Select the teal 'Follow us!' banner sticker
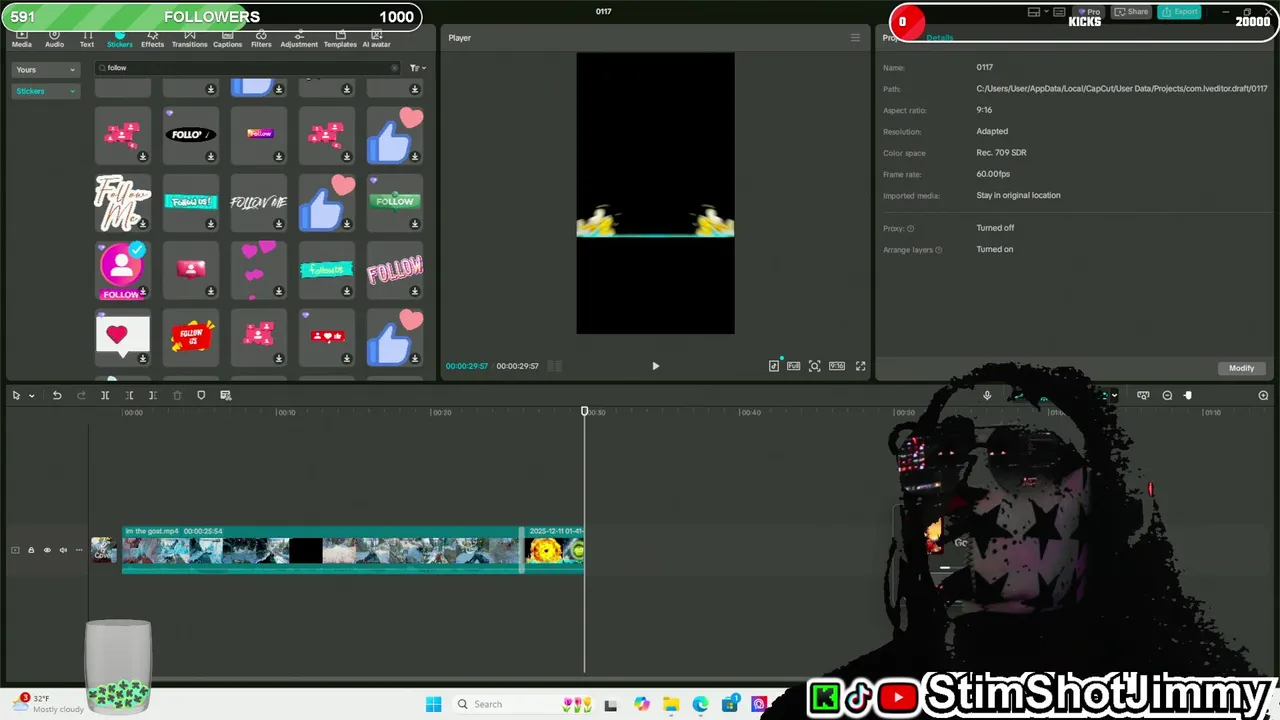Image resolution: width=1280 pixels, height=720 pixels. (190, 202)
